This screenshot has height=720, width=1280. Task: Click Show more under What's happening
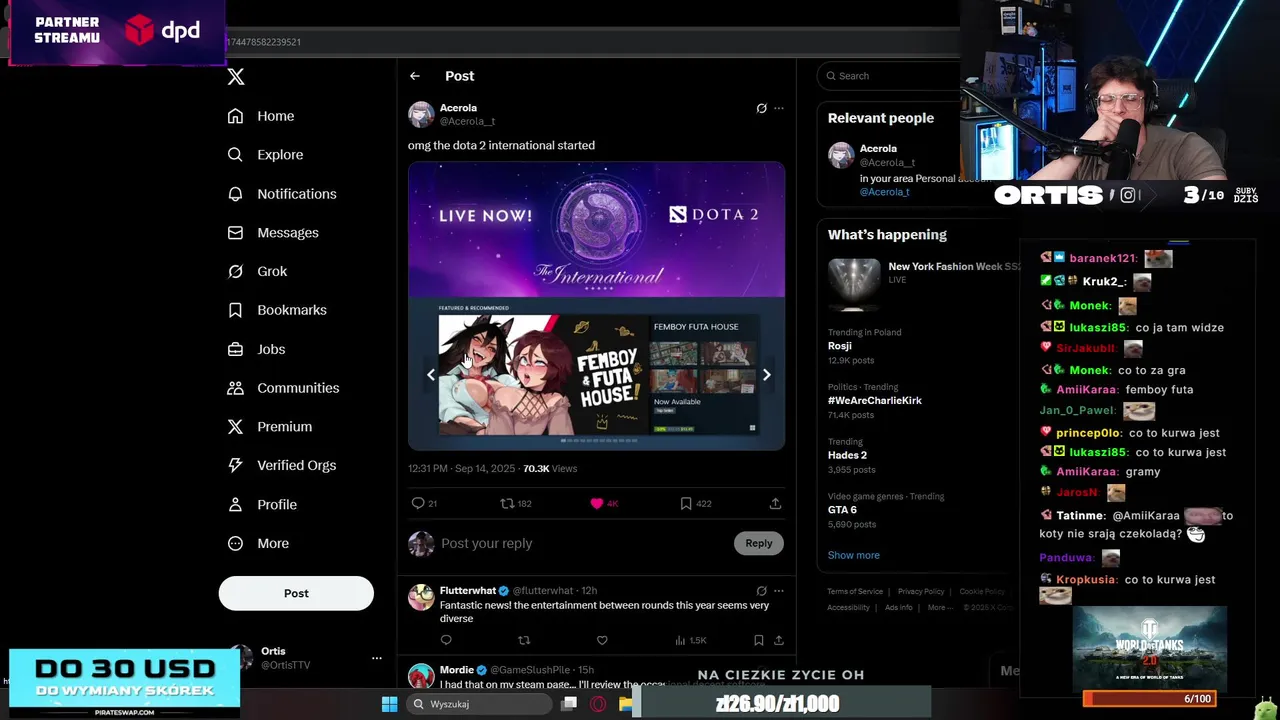point(854,555)
